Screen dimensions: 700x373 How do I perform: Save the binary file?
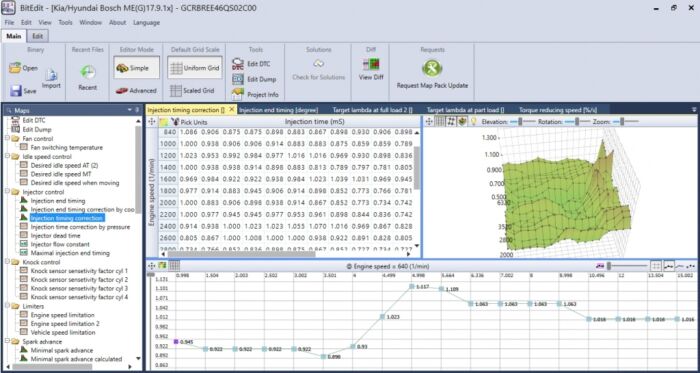[23, 91]
